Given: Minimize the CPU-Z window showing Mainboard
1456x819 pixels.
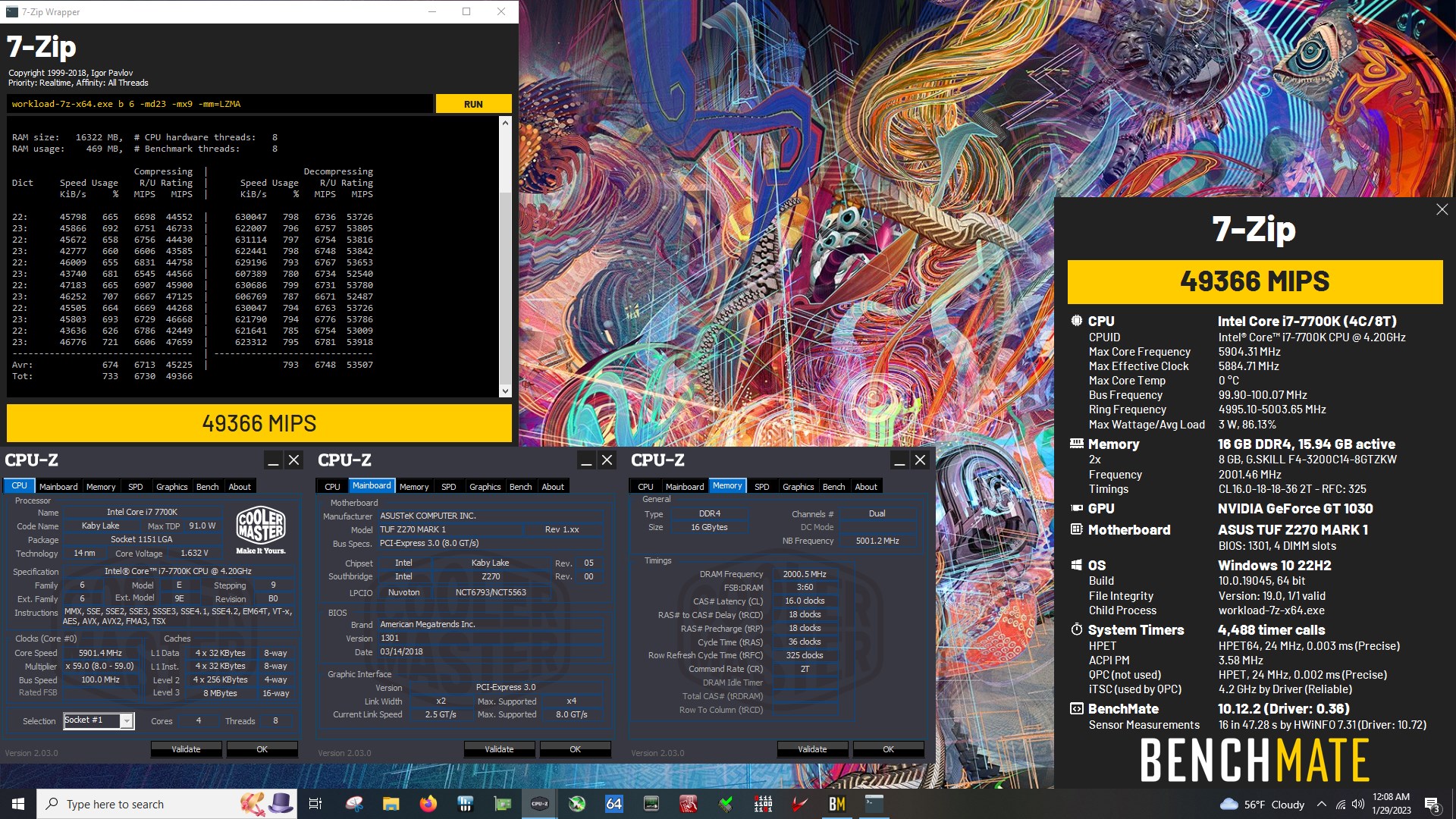Looking at the screenshot, I should [x=586, y=460].
